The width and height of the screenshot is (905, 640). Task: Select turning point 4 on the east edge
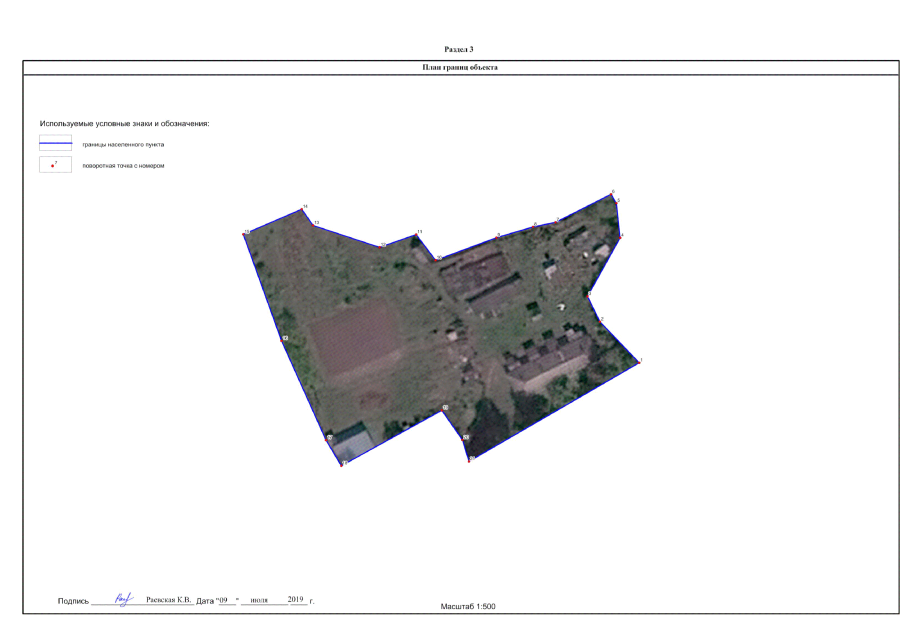click(x=620, y=237)
